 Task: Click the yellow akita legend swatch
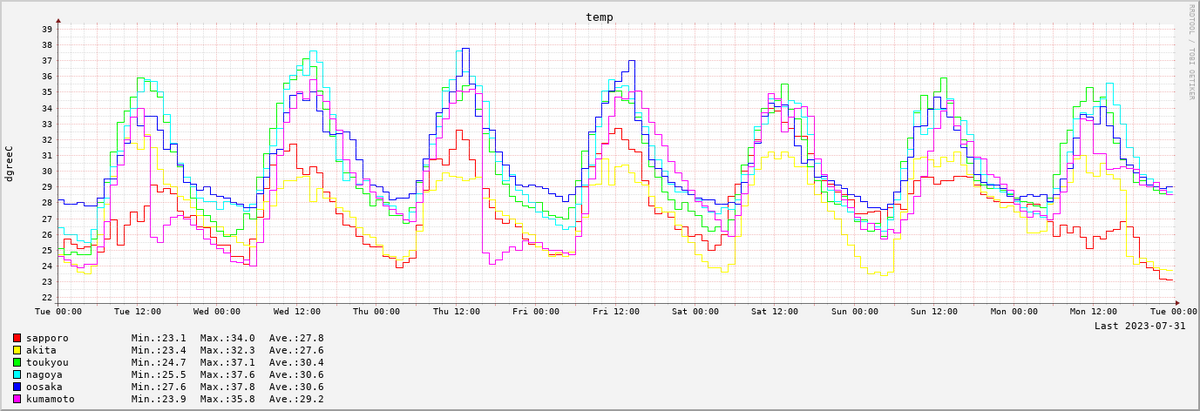[17, 350]
